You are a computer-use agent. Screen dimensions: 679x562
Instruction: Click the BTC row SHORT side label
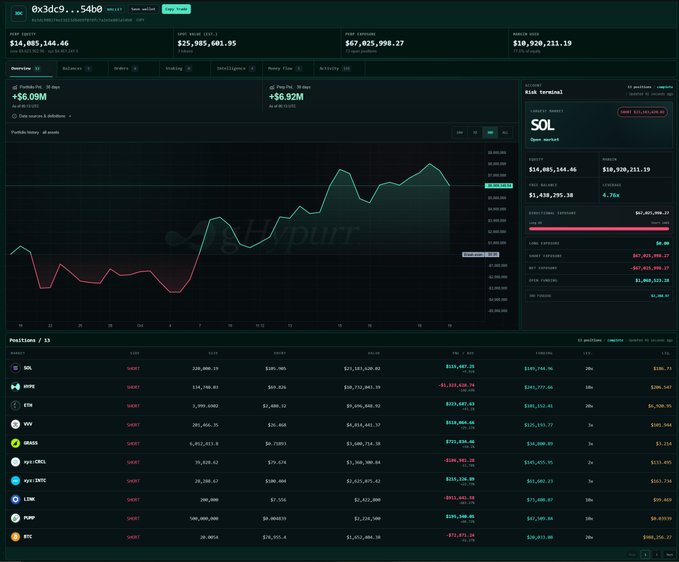pos(133,537)
